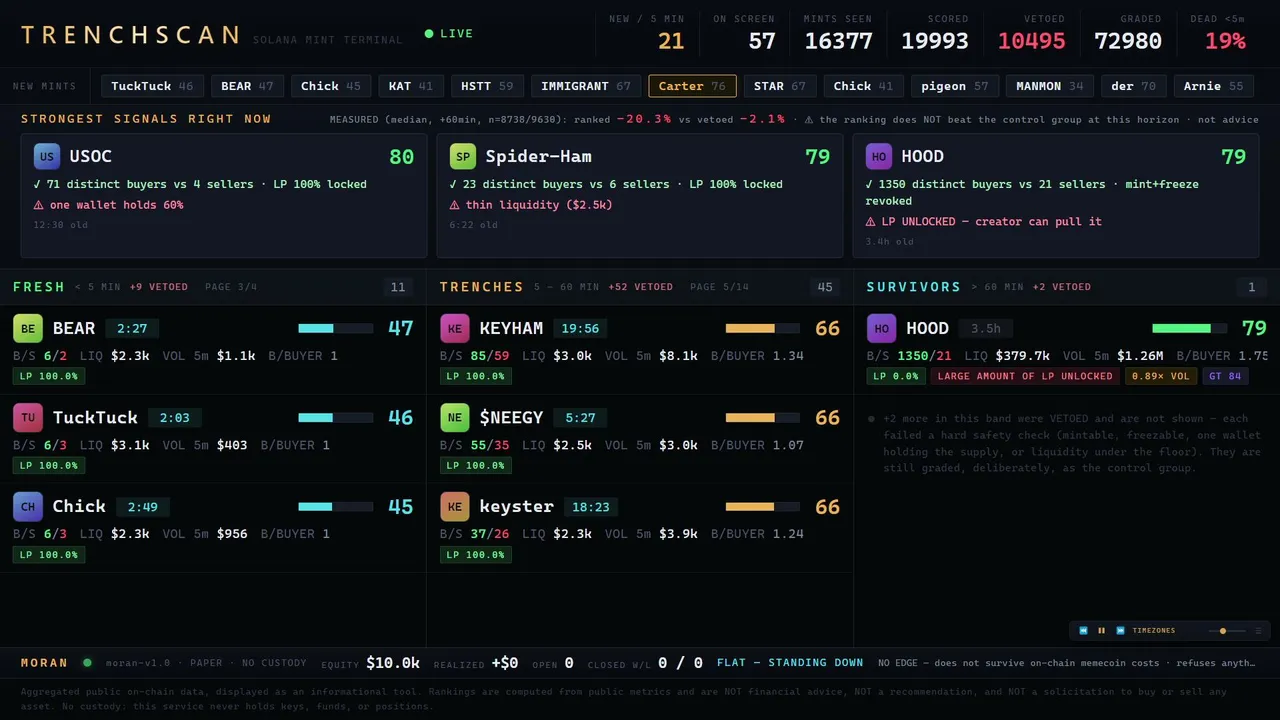Open the player's menu lines icon

pos(1258,631)
